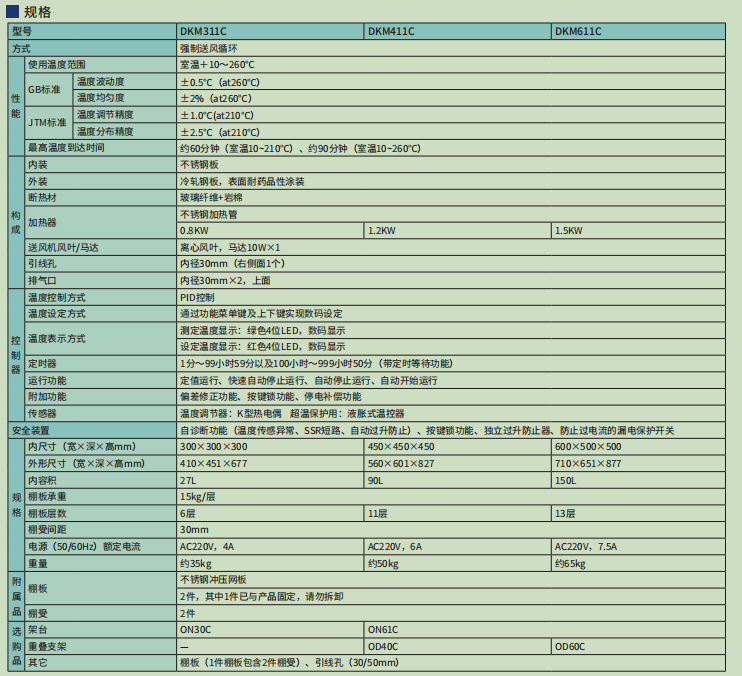Click the blue square beside 规格 heading
This screenshot has height=676, width=742.
13,11
